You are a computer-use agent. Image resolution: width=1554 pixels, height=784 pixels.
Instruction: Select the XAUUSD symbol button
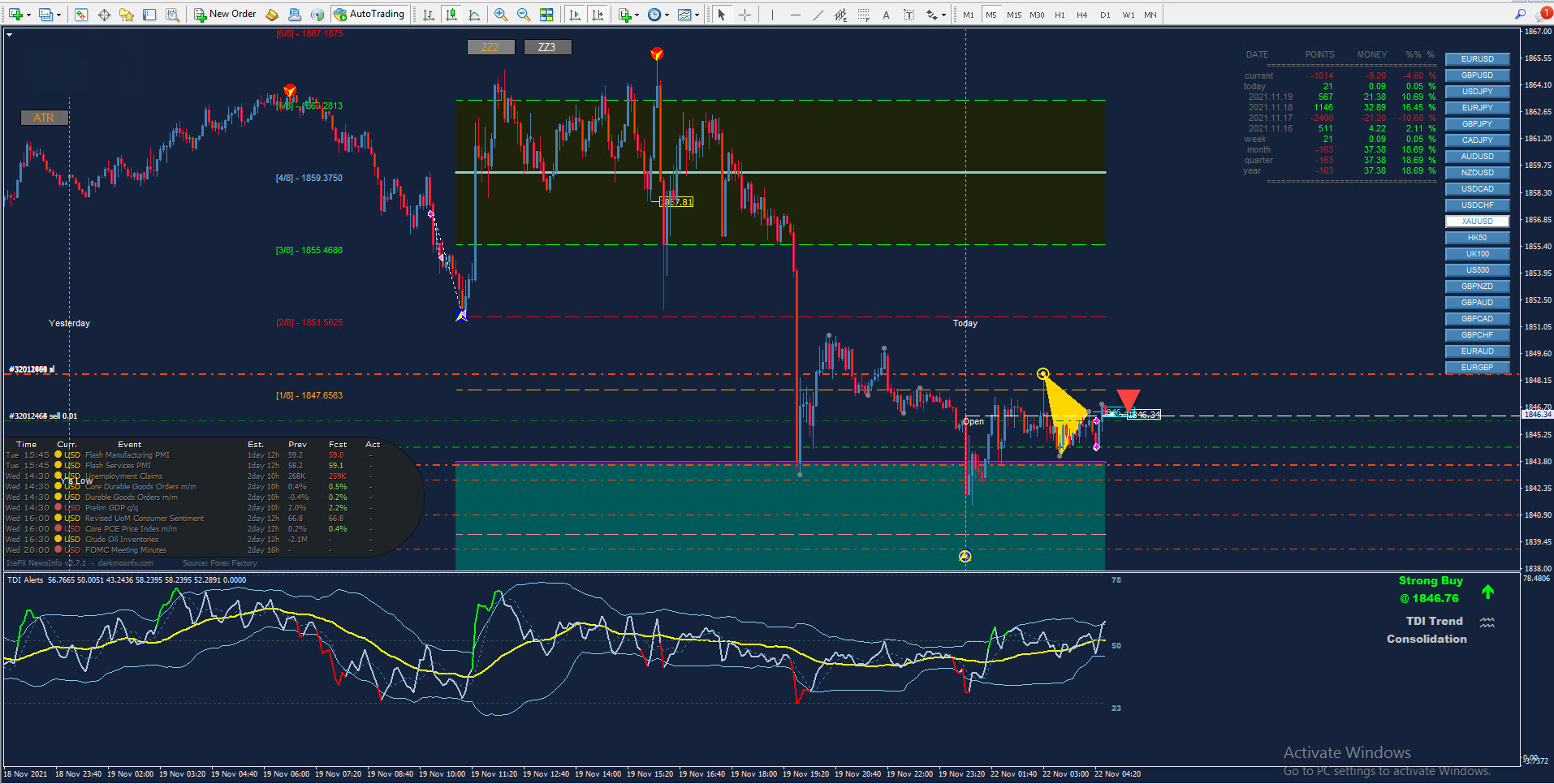[x=1477, y=222]
